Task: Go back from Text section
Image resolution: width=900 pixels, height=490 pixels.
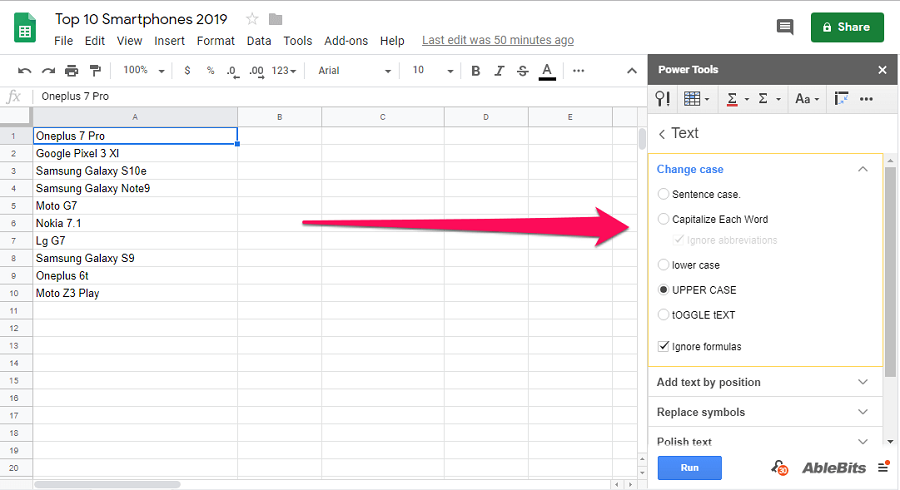Action: tap(662, 134)
